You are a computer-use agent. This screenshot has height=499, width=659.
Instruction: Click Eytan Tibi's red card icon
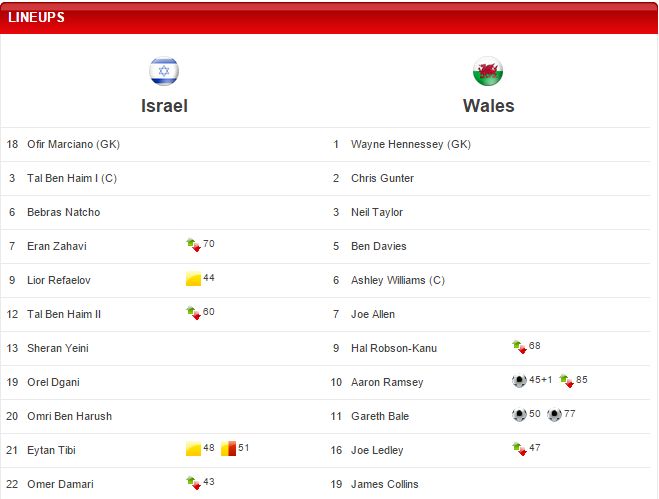tap(228, 449)
